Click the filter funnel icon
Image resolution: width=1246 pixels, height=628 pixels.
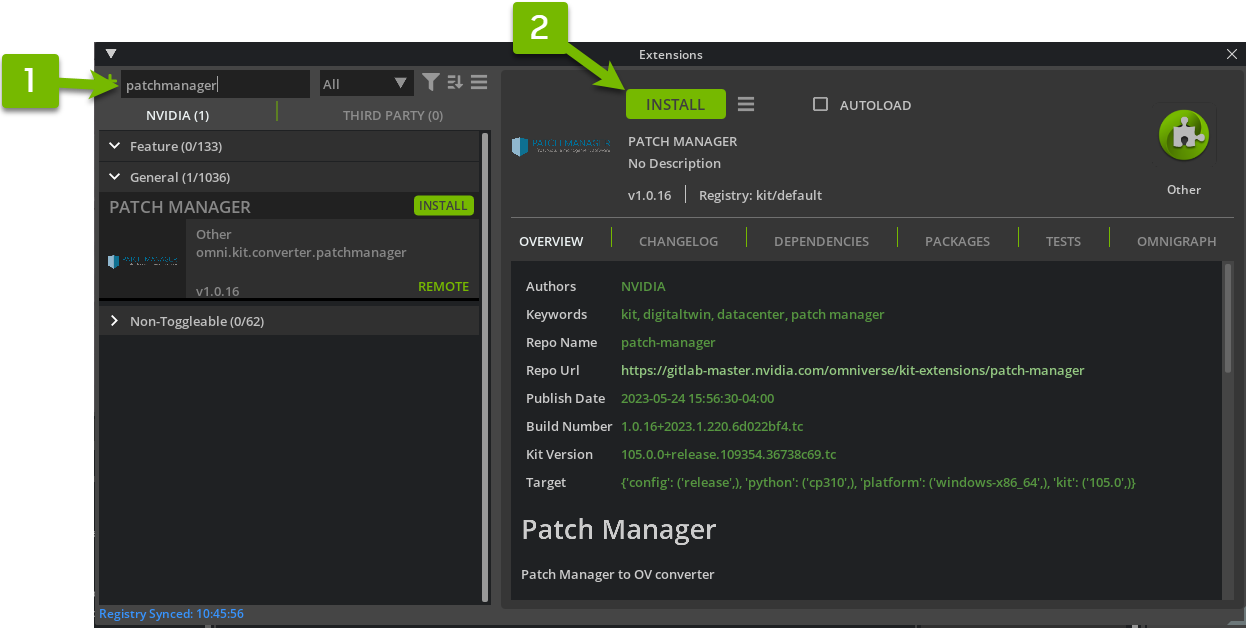431,82
